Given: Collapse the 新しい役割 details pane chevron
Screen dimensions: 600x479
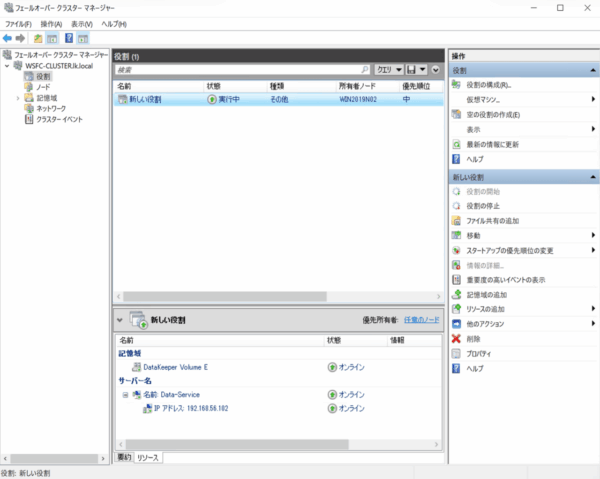Looking at the screenshot, I should click(120, 320).
